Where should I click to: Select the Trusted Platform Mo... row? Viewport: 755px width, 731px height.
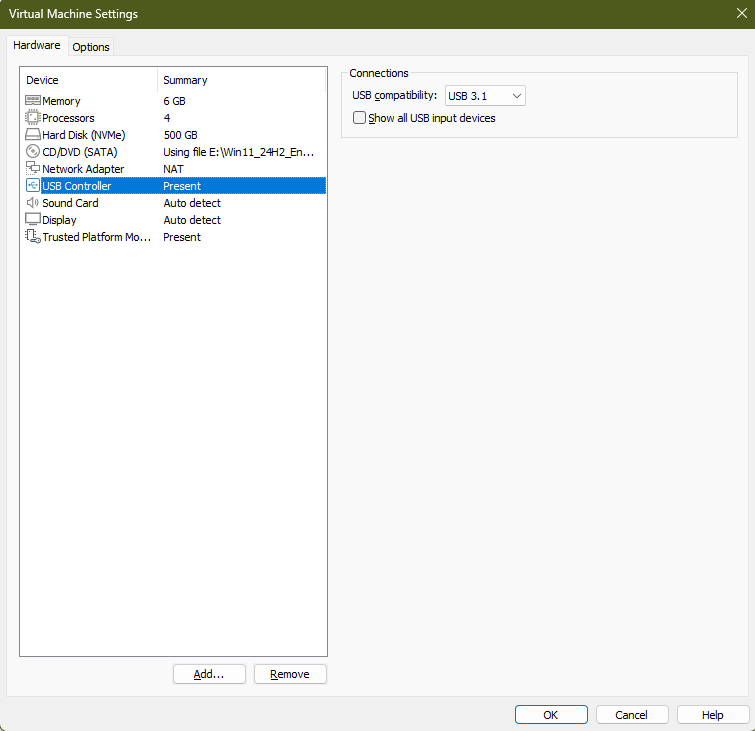coord(175,237)
